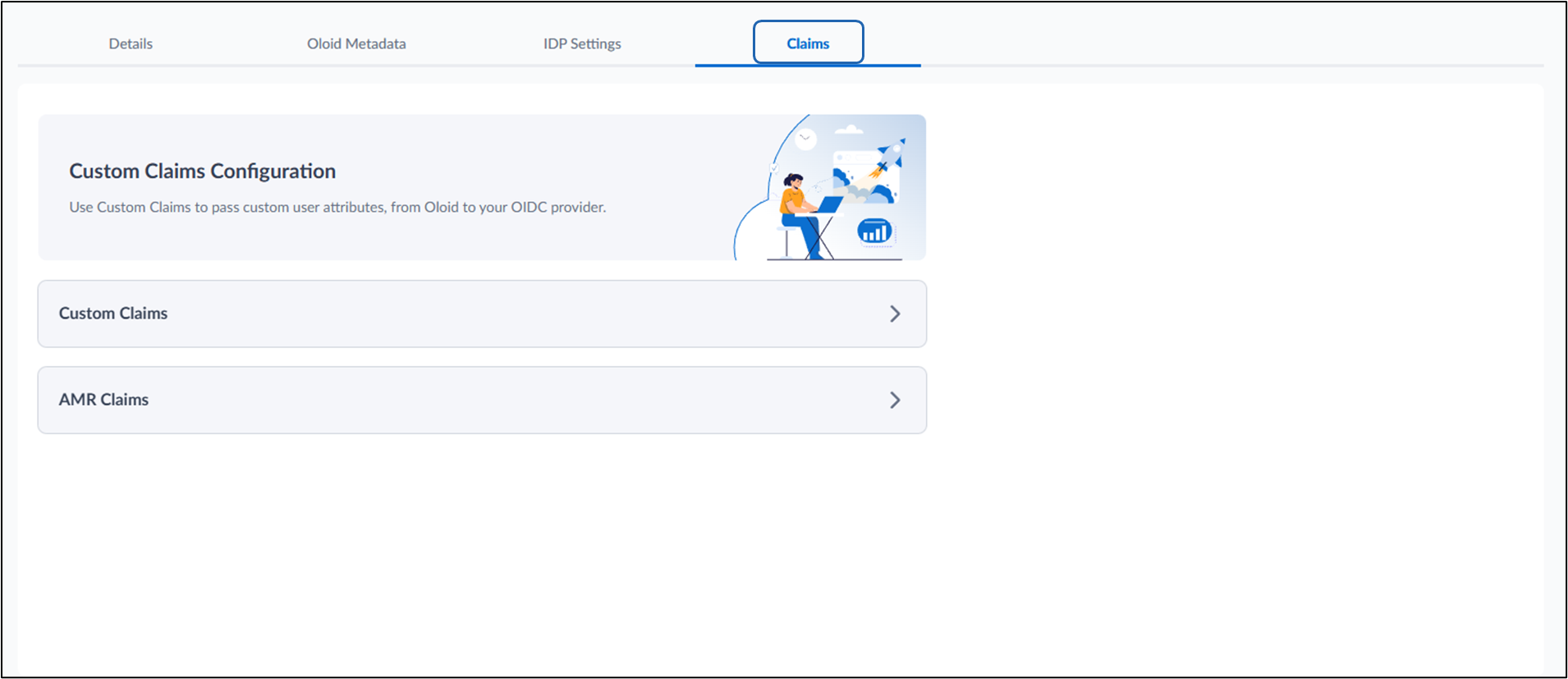The image size is (1568, 679).
Task: Click the Custom Claims row label
Action: (x=113, y=314)
